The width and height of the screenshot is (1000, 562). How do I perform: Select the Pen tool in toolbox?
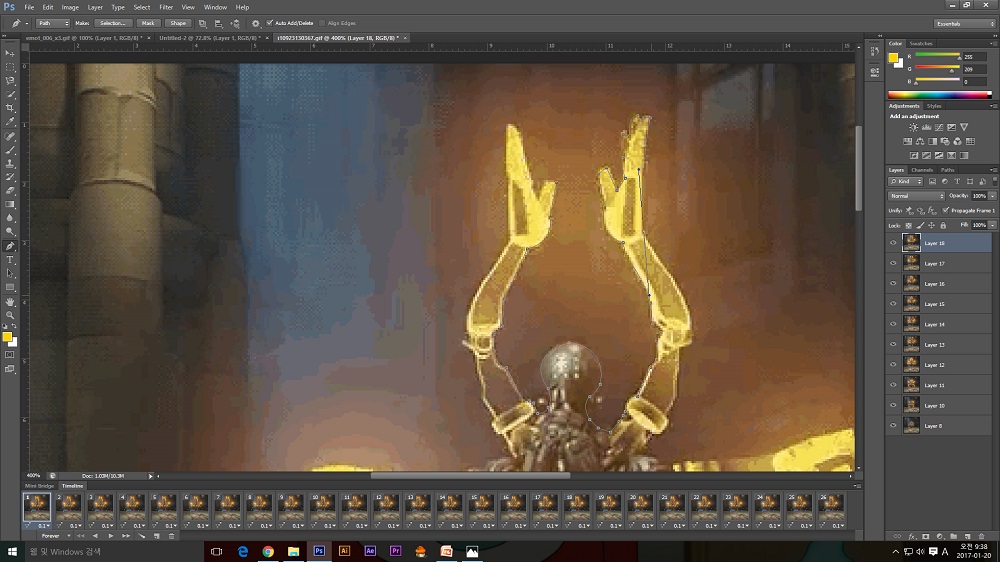pos(10,246)
